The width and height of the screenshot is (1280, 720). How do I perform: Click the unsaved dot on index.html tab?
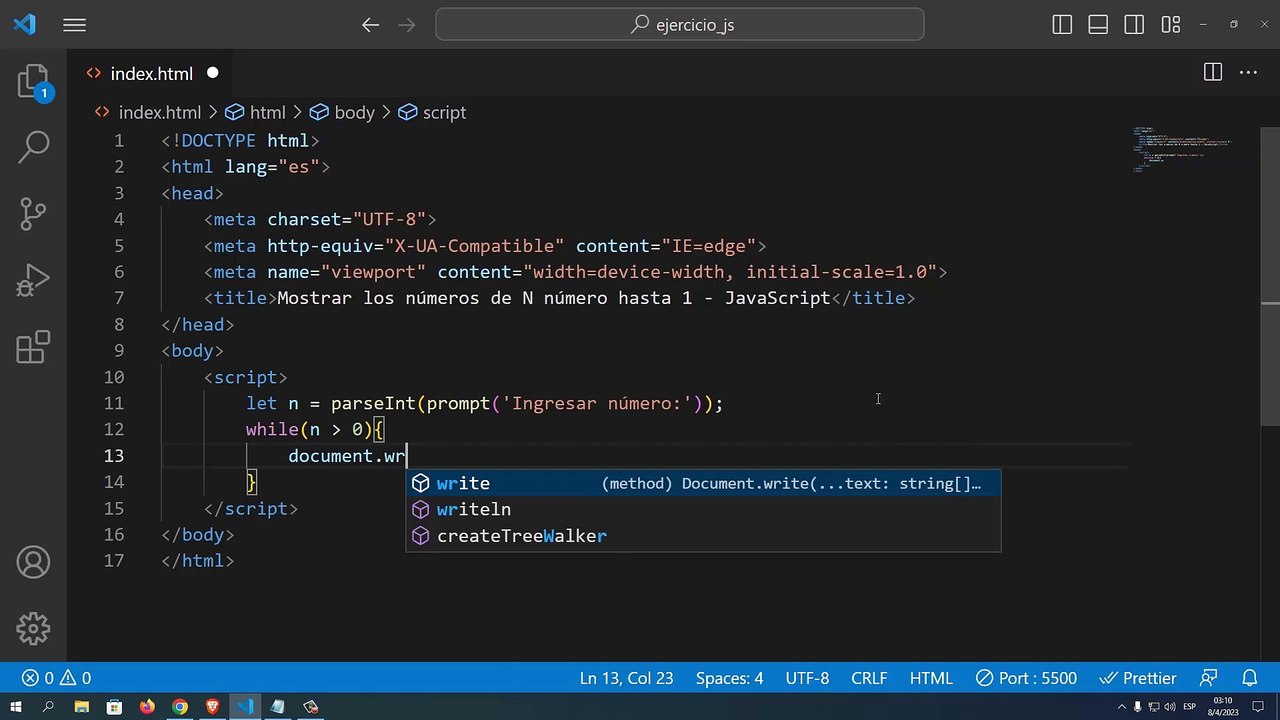click(213, 73)
